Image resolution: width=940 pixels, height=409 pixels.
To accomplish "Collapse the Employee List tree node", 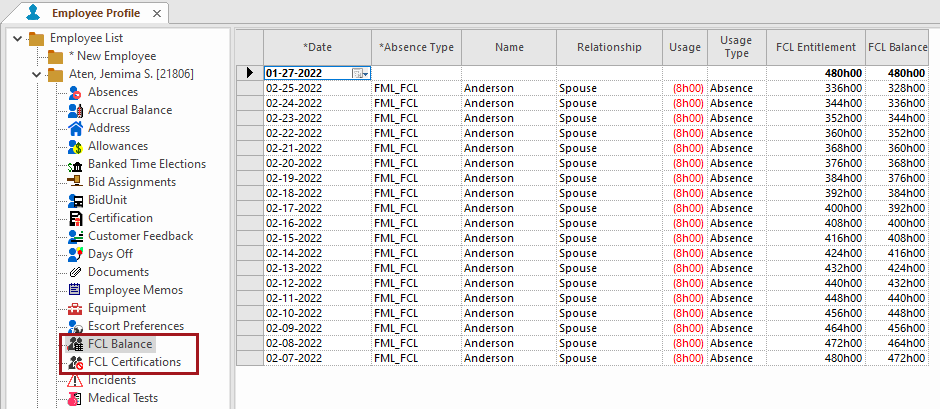I will click(16, 38).
